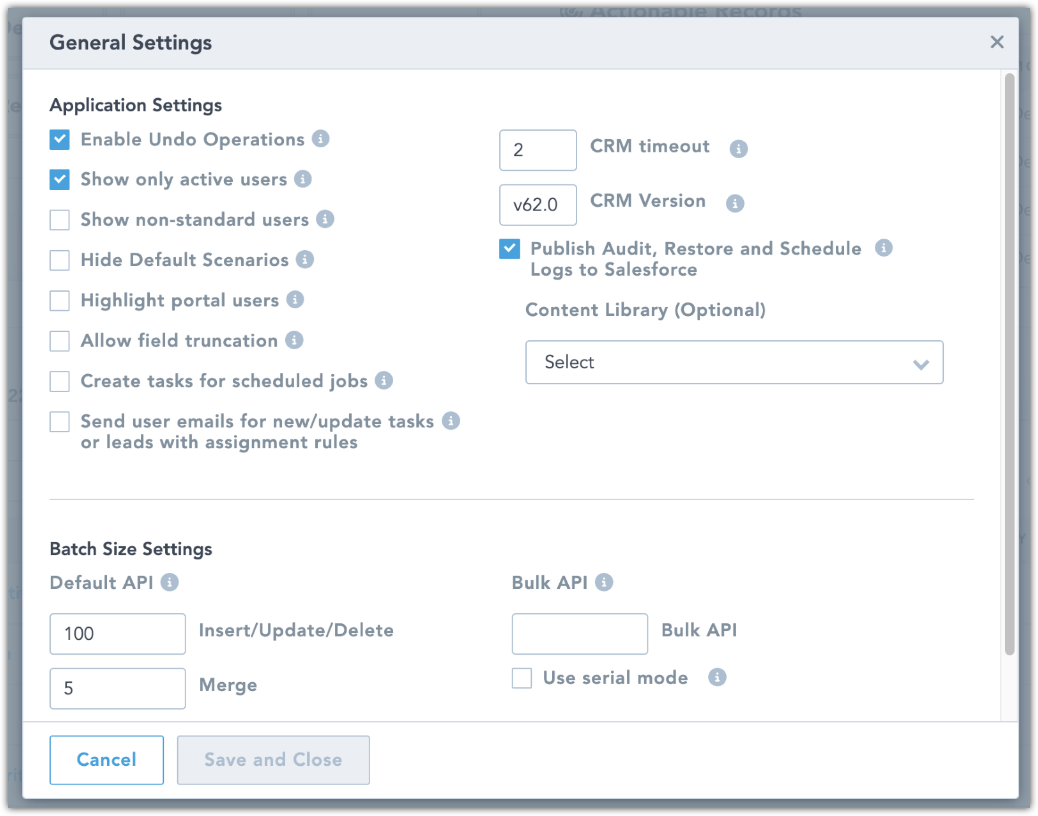Click the Cancel button

pyautogui.click(x=107, y=760)
